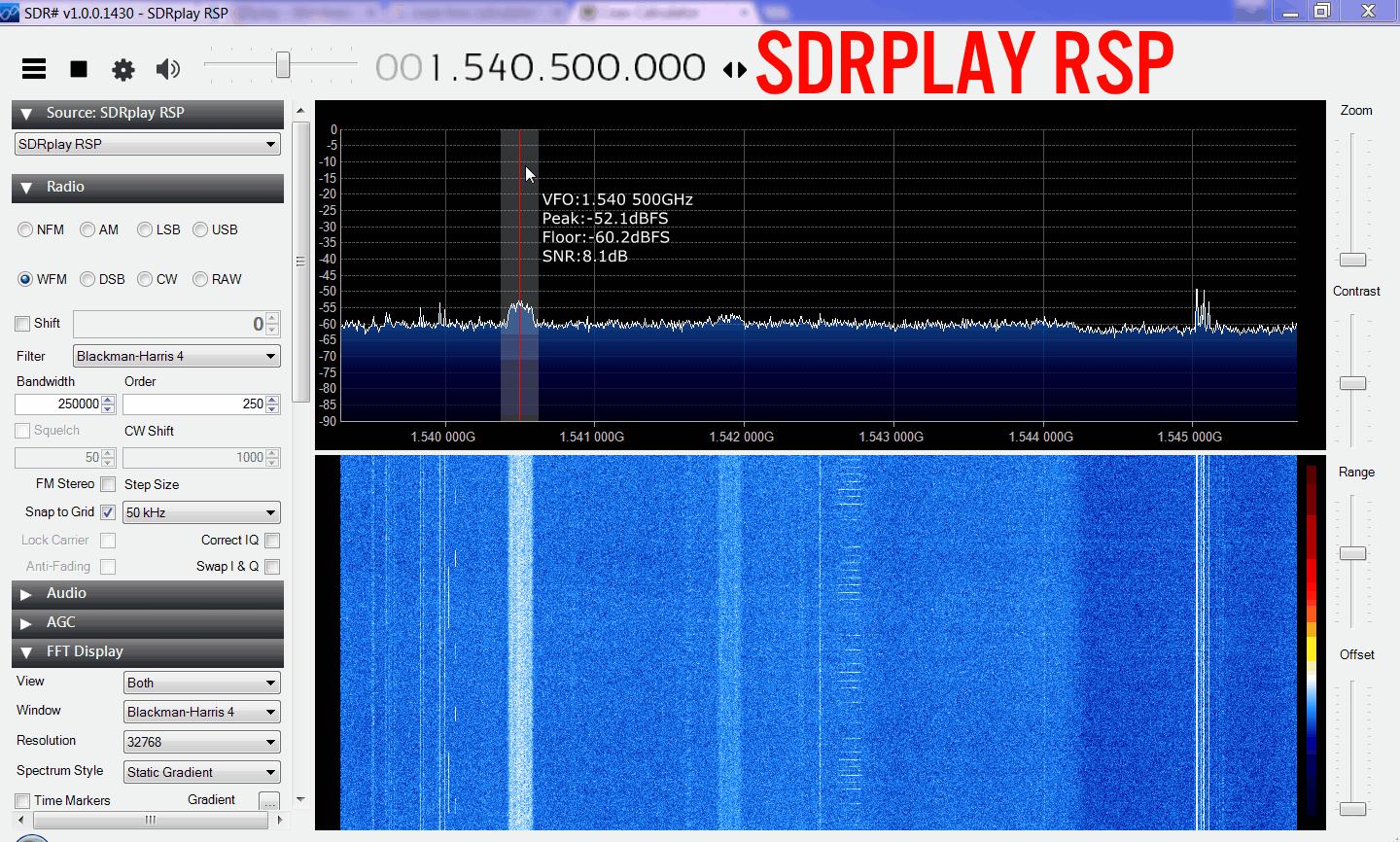Enable the FM Stereo checkbox

[108, 484]
